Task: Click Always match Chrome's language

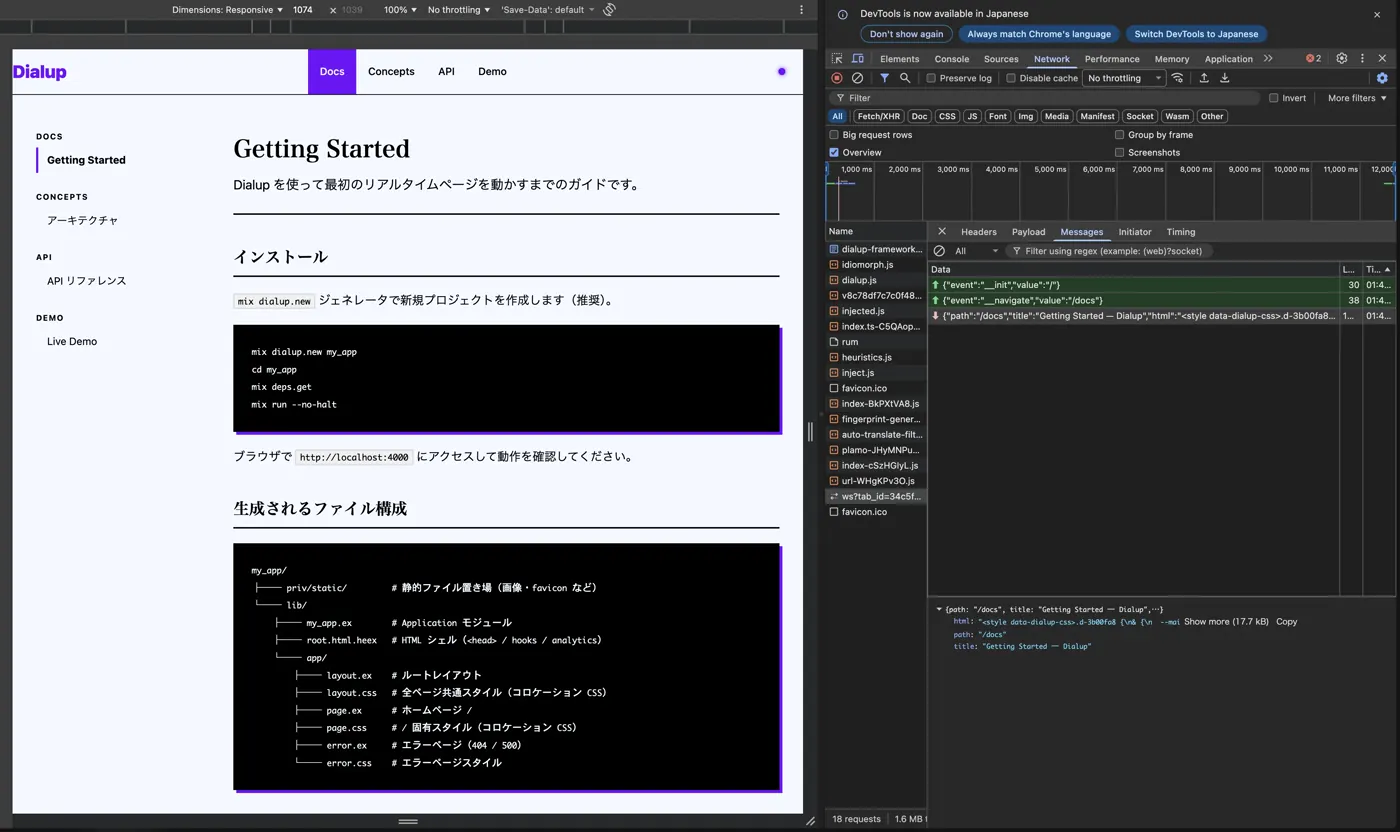Action: (1039, 34)
